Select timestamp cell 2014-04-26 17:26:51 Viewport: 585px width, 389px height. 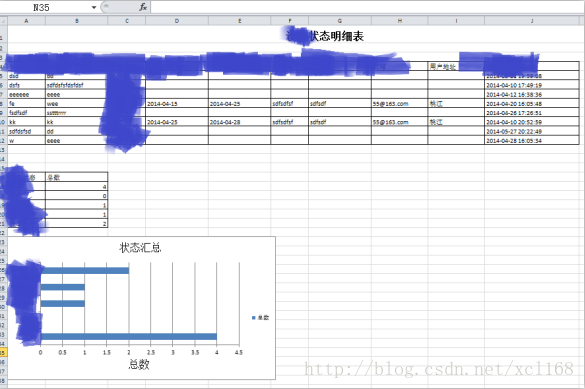click(x=532, y=113)
